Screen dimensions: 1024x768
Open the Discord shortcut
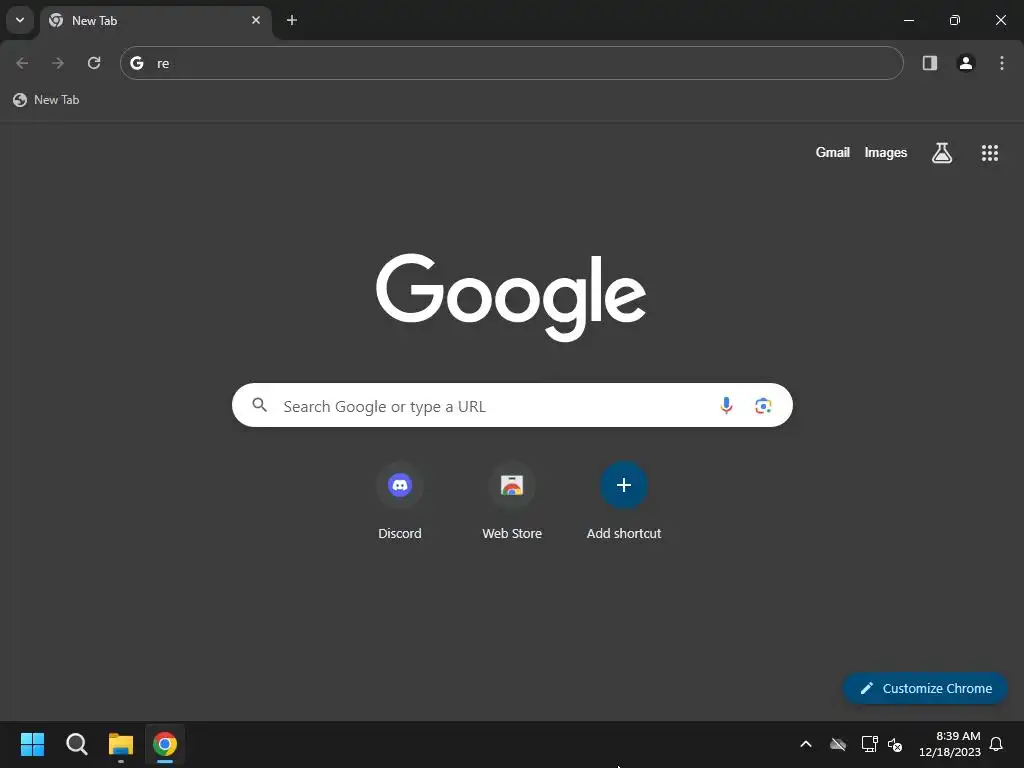coord(400,502)
